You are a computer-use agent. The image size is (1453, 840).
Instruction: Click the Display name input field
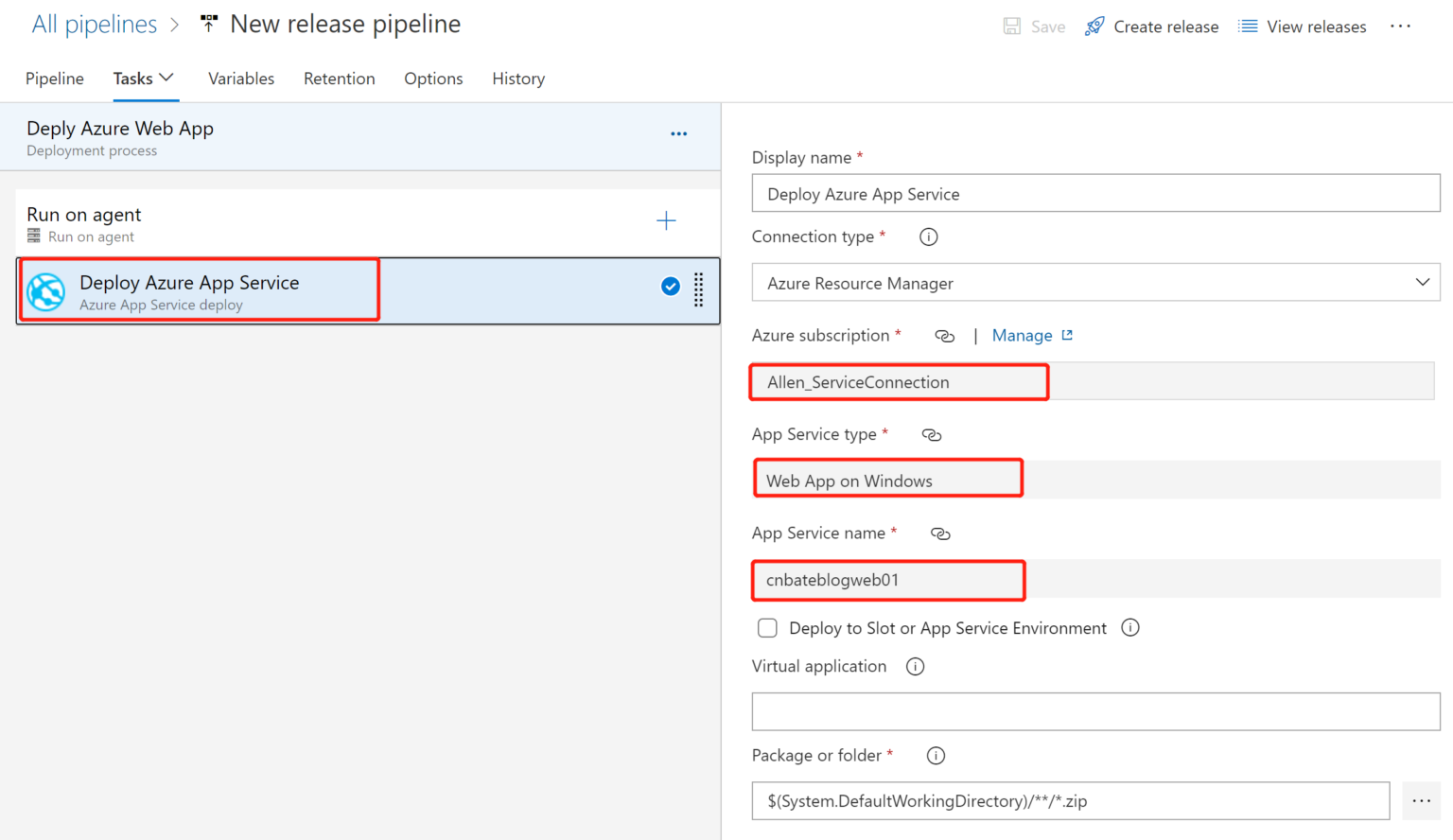point(1095,193)
